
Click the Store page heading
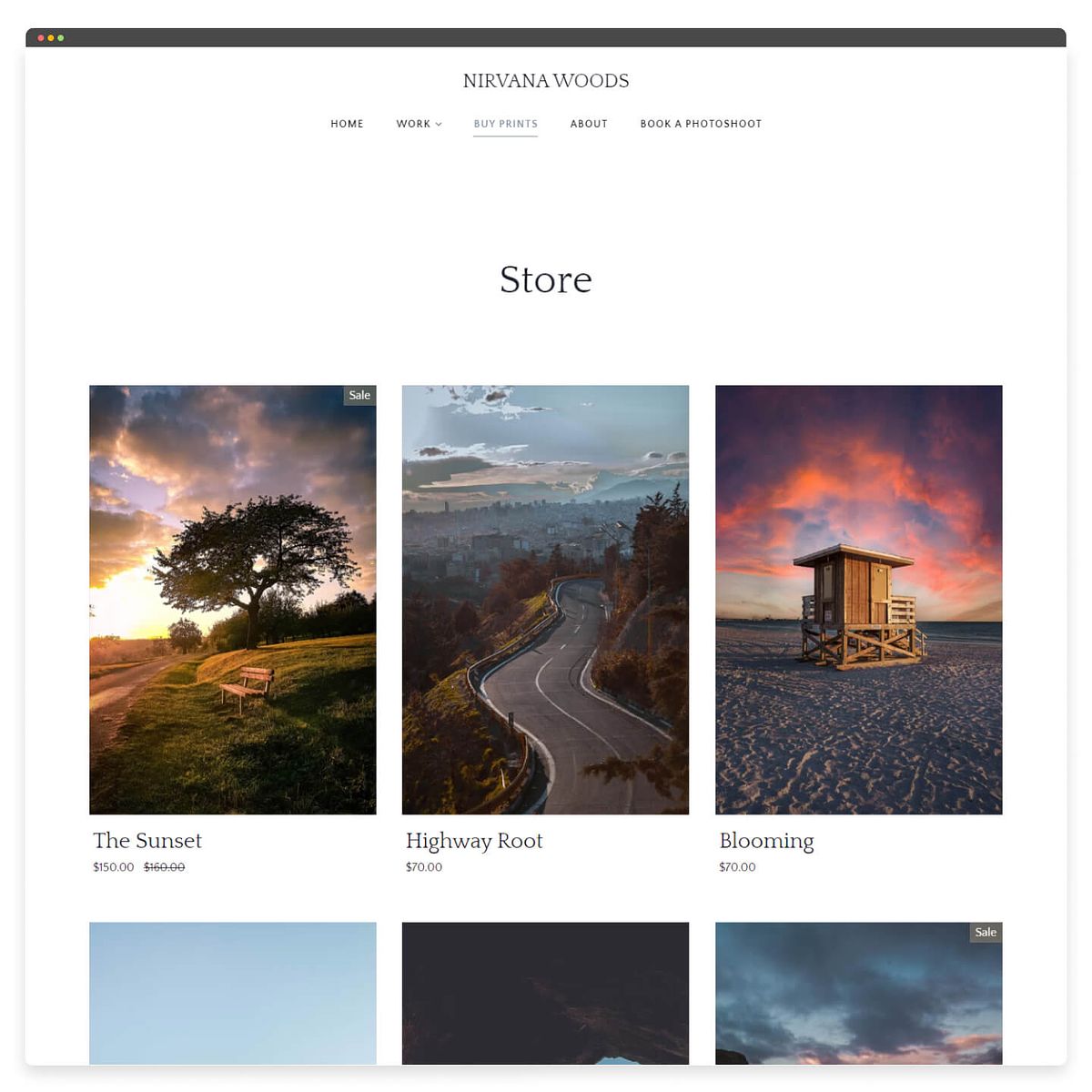click(545, 280)
